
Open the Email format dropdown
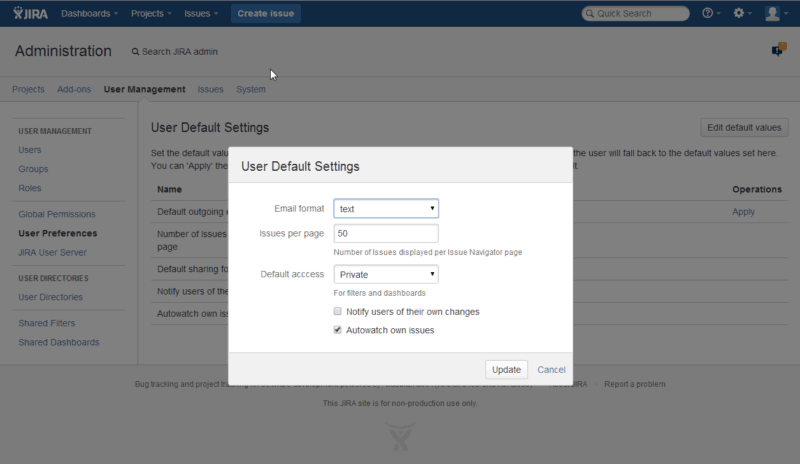[386, 208]
